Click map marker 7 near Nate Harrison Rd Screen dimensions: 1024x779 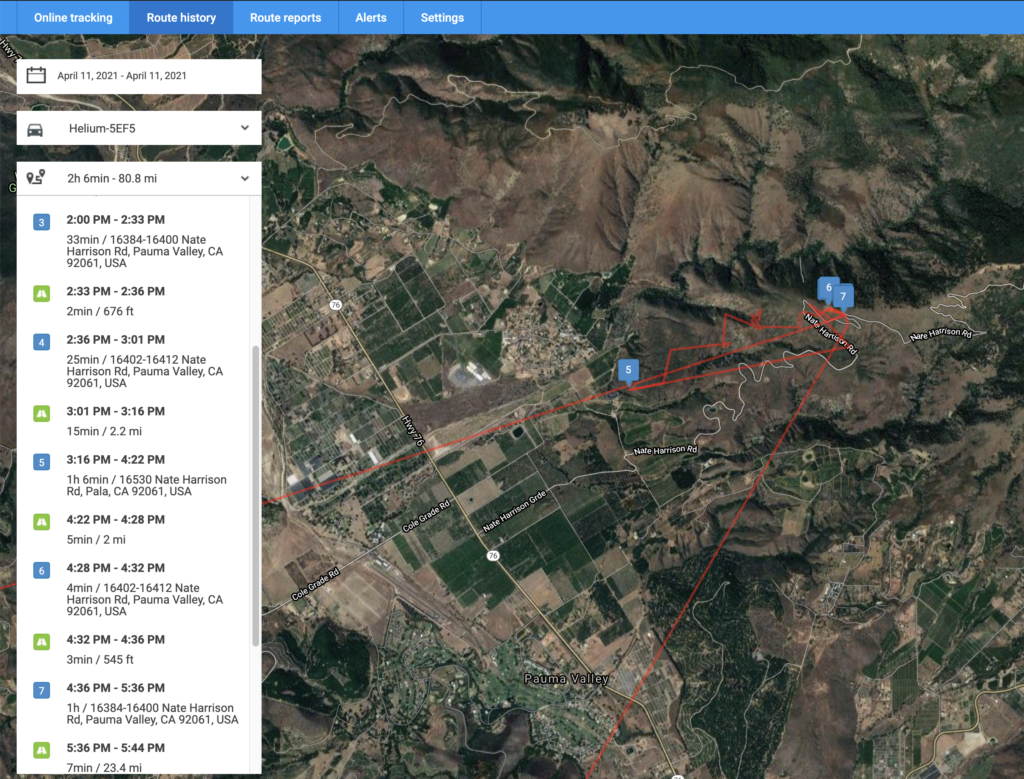click(844, 296)
